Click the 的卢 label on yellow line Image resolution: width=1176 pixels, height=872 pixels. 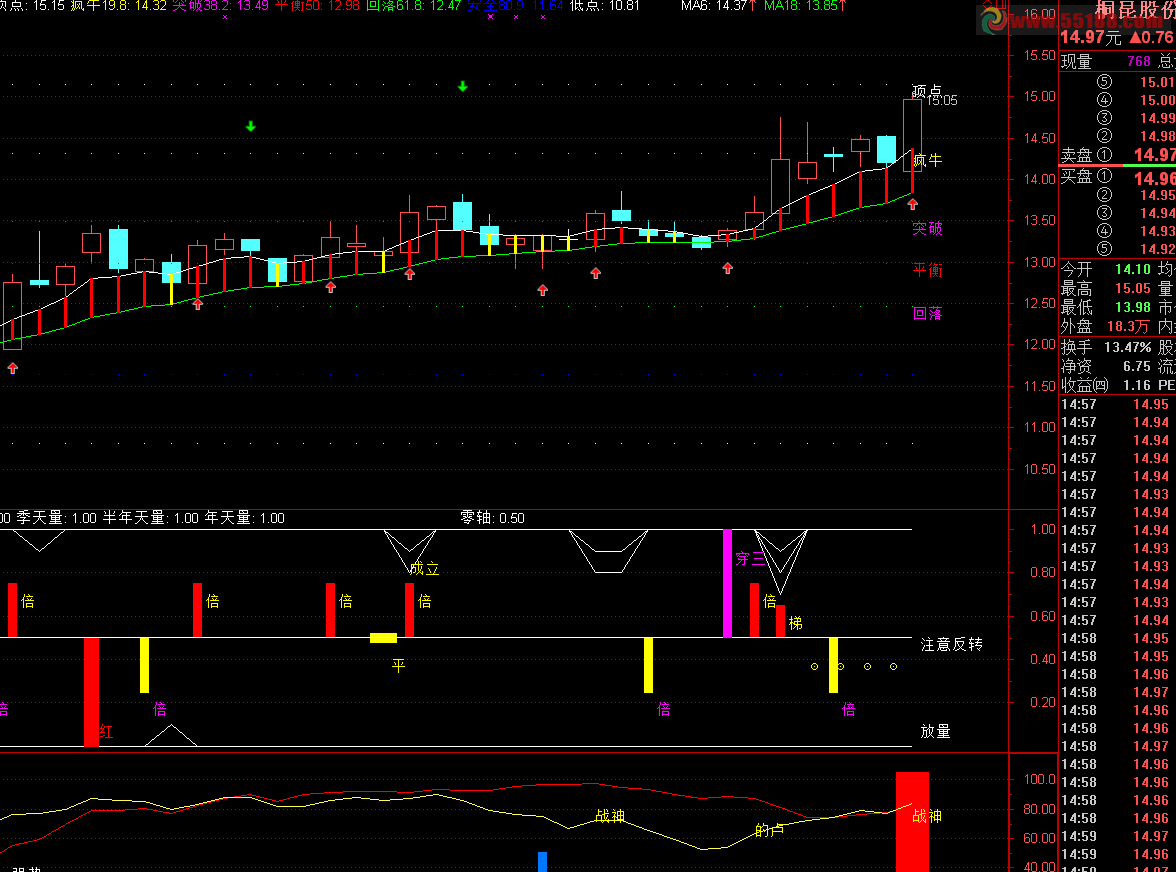click(x=770, y=830)
